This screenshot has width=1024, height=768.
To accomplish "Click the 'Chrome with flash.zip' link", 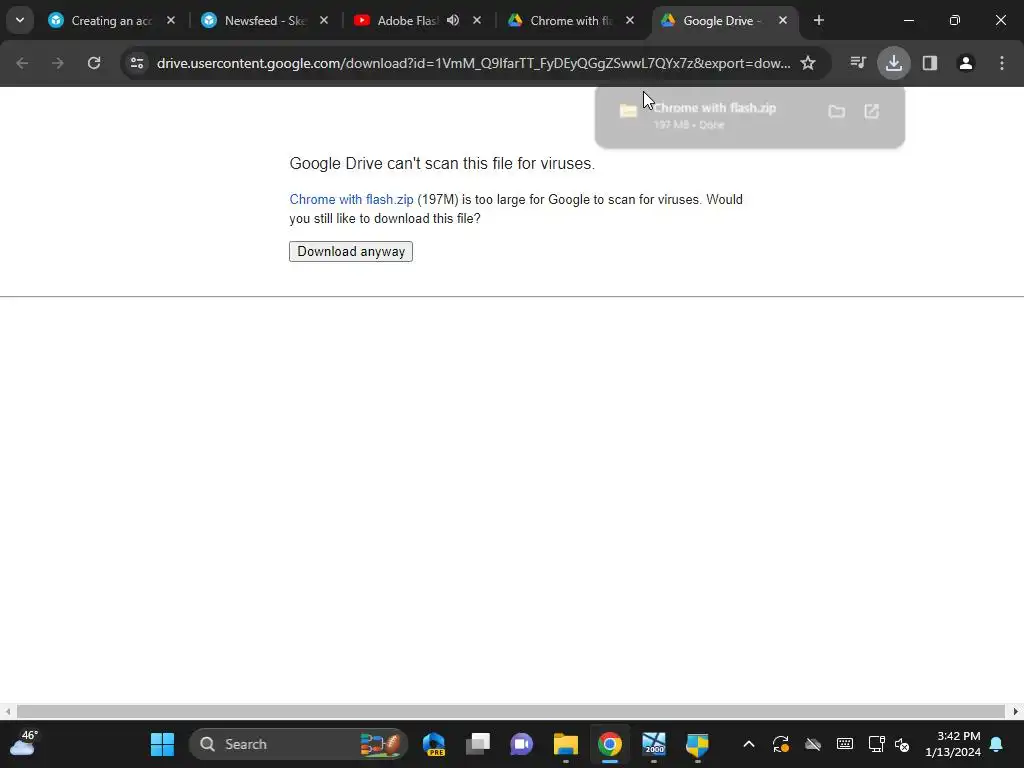I will (x=351, y=199).
